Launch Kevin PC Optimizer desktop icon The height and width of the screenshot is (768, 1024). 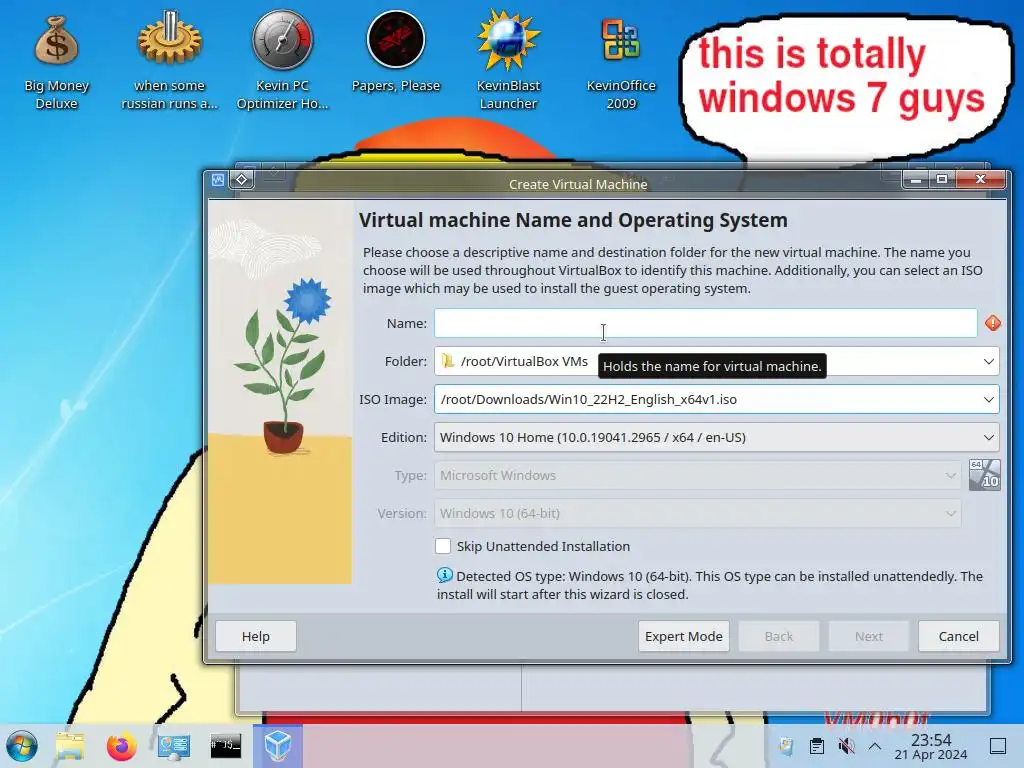pyautogui.click(x=283, y=62)
